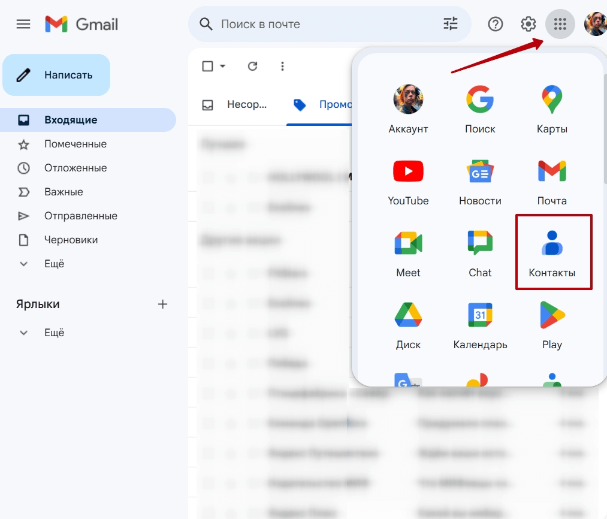The width and height of the screenshot is (607, 519).
Task: Open Settings gear icon
Action: (528, 24)
